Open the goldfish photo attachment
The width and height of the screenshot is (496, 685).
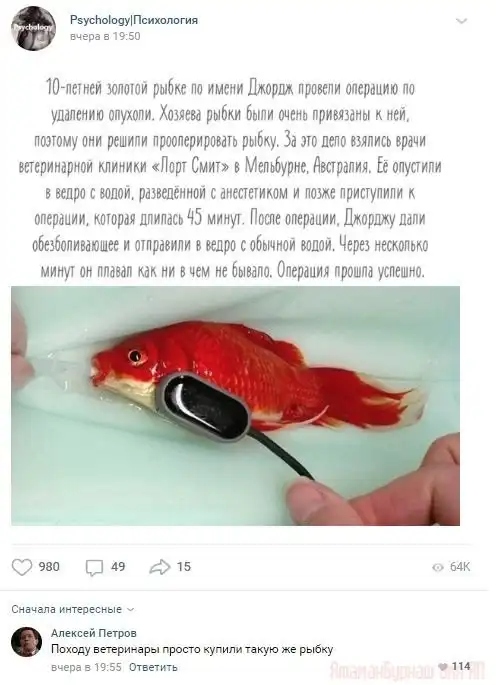[x=235, y=406]
